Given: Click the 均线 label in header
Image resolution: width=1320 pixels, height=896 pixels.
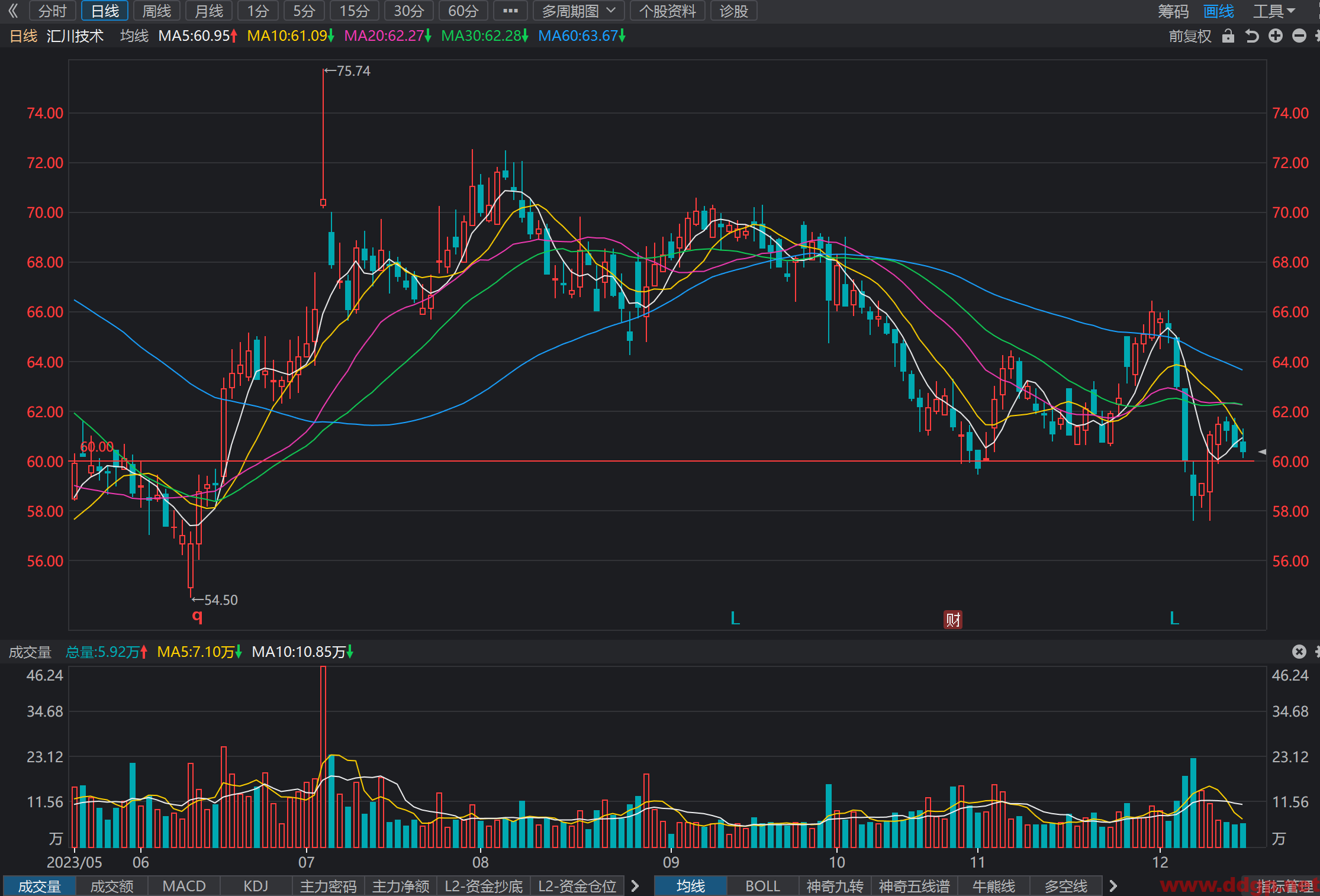Looking at the screenshot, I should (x=134, y=36).
